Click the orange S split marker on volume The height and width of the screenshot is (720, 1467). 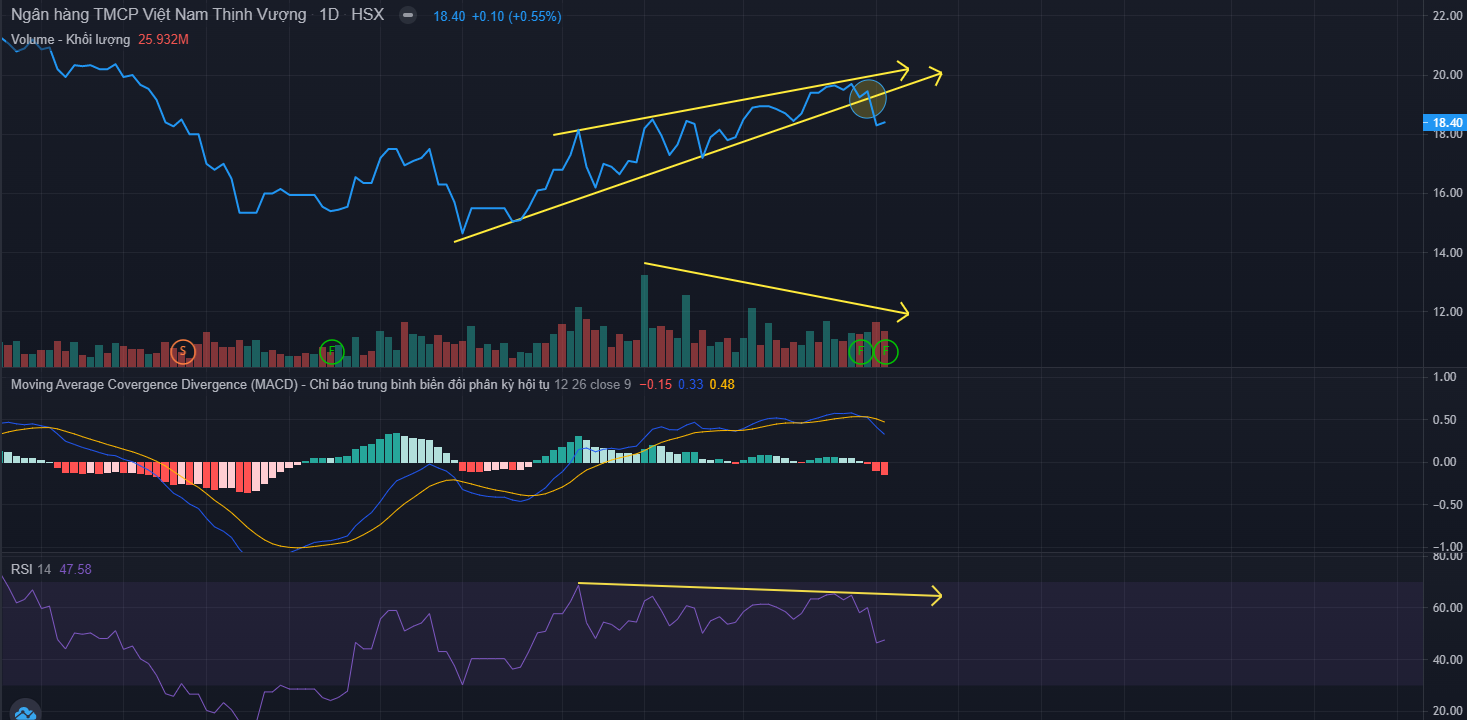coord(181,351)
